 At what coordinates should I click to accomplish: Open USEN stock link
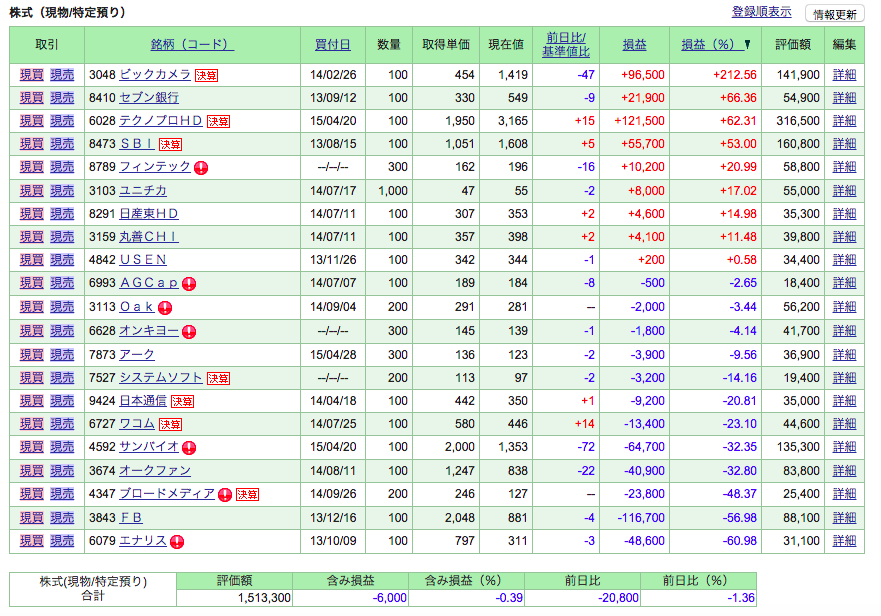click(143, 260)
